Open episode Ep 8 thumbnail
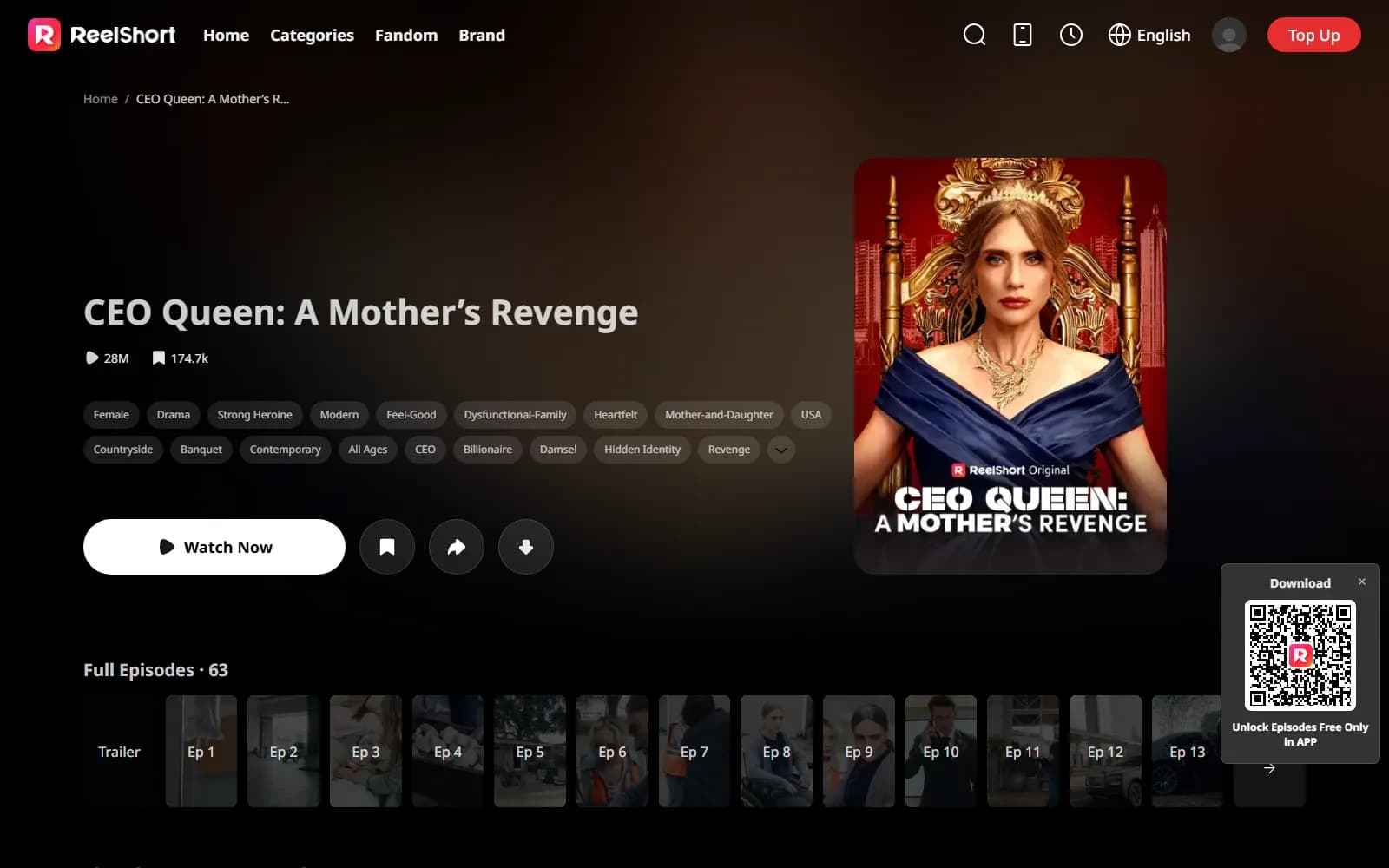This screenshot has width=1389, height=868. click(776, 751)
